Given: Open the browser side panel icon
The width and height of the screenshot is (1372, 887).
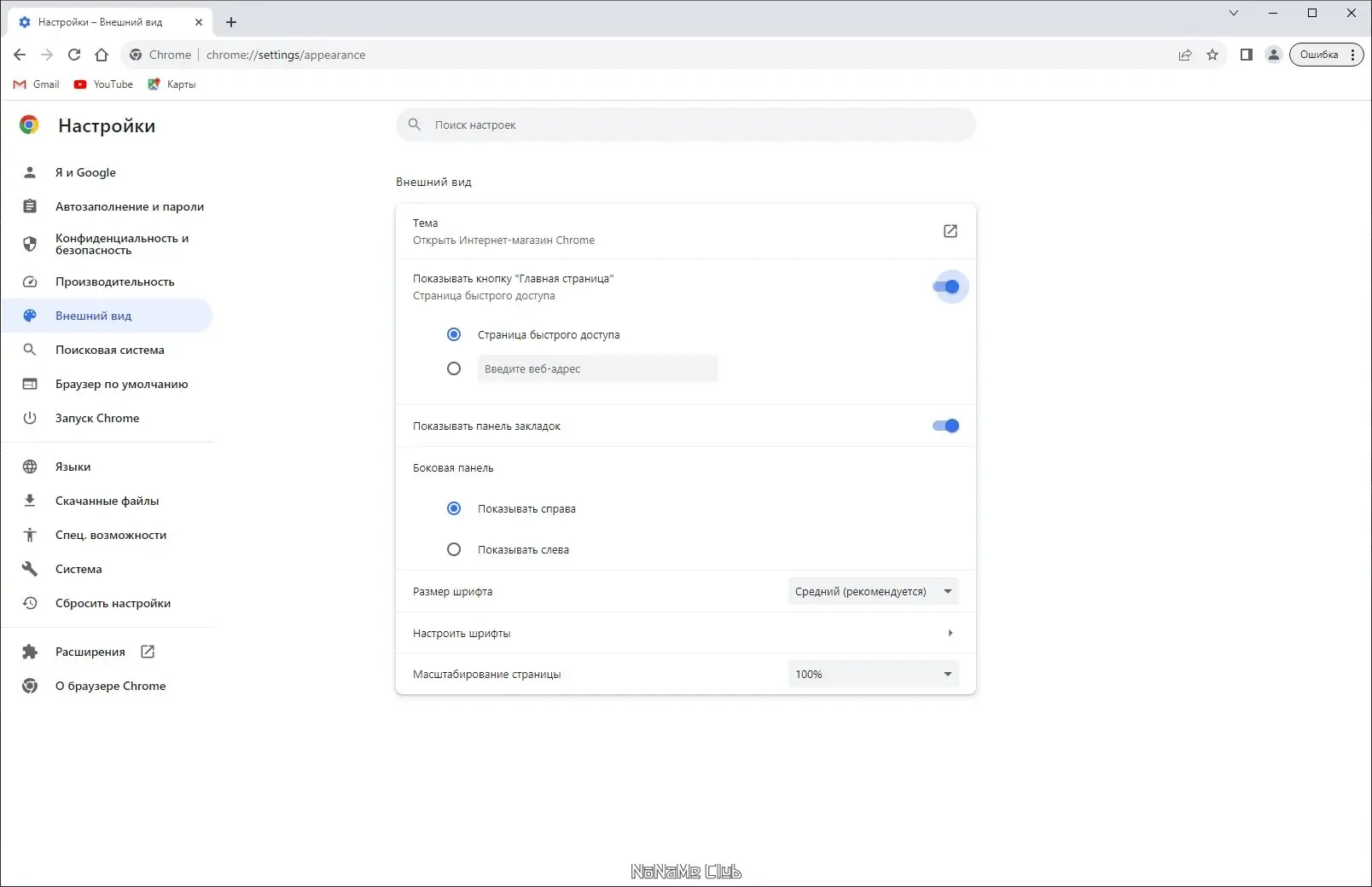Looking at the screenshot, I should (1246, 55).
